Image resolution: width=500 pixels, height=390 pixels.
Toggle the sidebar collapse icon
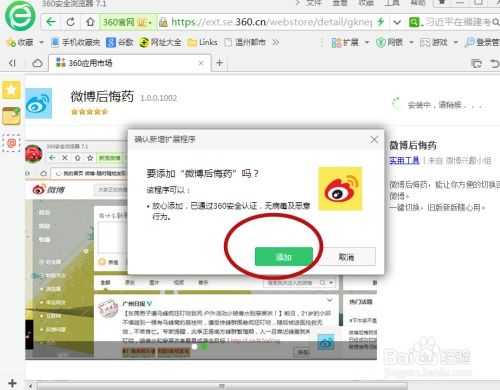click(x=12, y=63)
